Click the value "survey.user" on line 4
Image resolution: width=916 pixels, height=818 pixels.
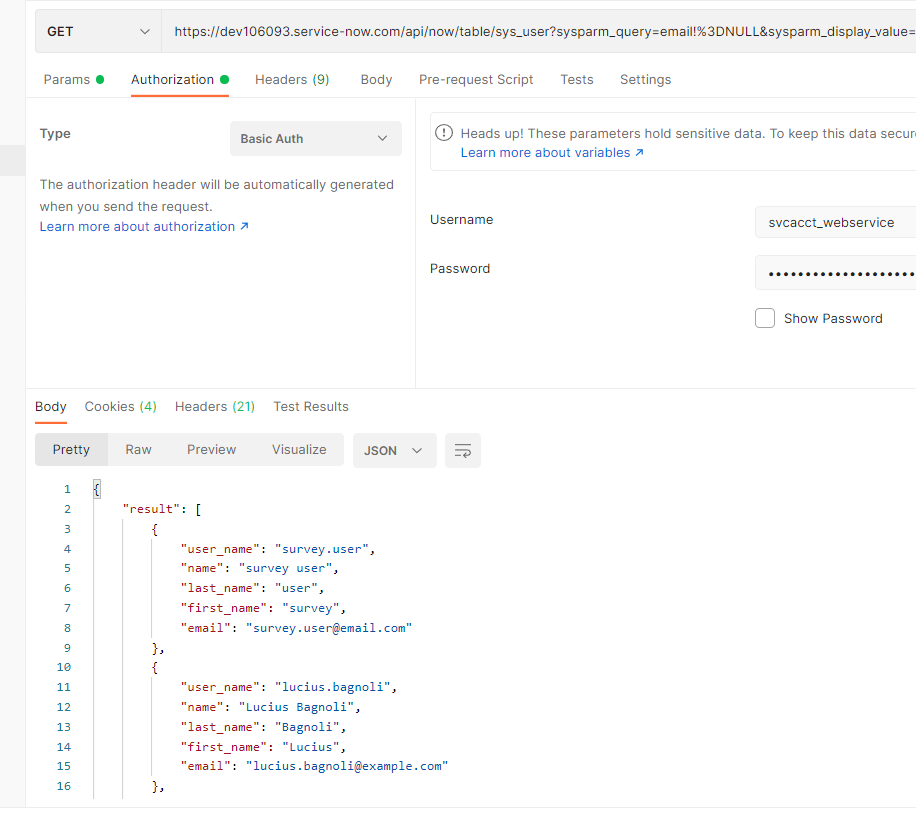(321, 549)
